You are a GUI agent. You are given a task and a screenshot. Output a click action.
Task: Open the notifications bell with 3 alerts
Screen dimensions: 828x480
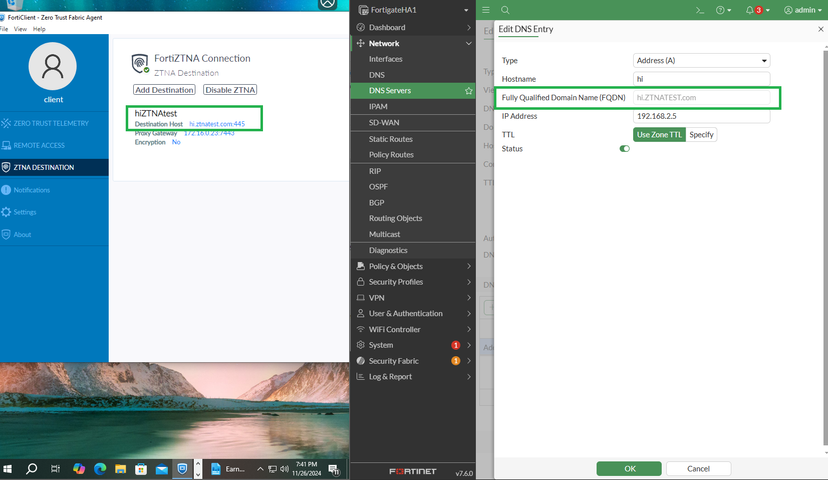pos(757,10)
